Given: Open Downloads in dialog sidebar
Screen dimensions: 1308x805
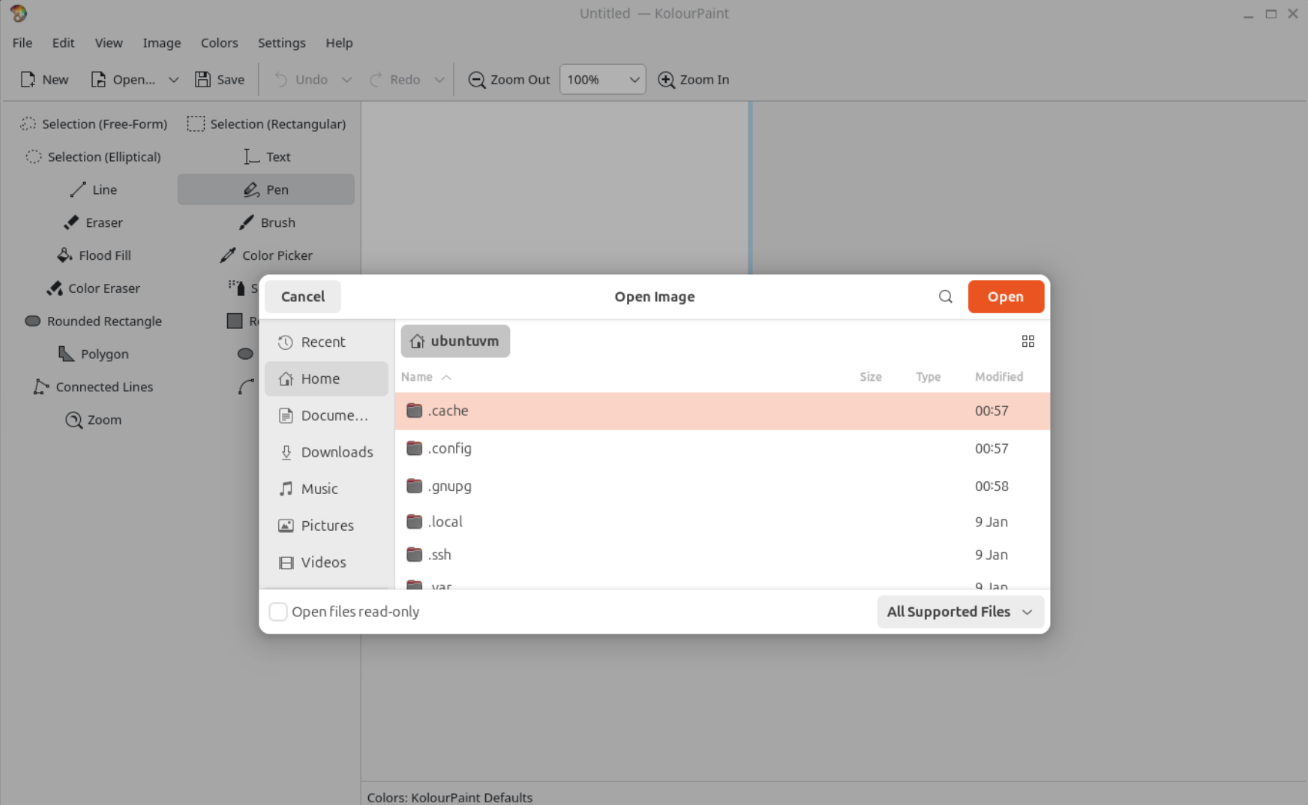Looking at the screenshot, I should click(x=326, y=452).
